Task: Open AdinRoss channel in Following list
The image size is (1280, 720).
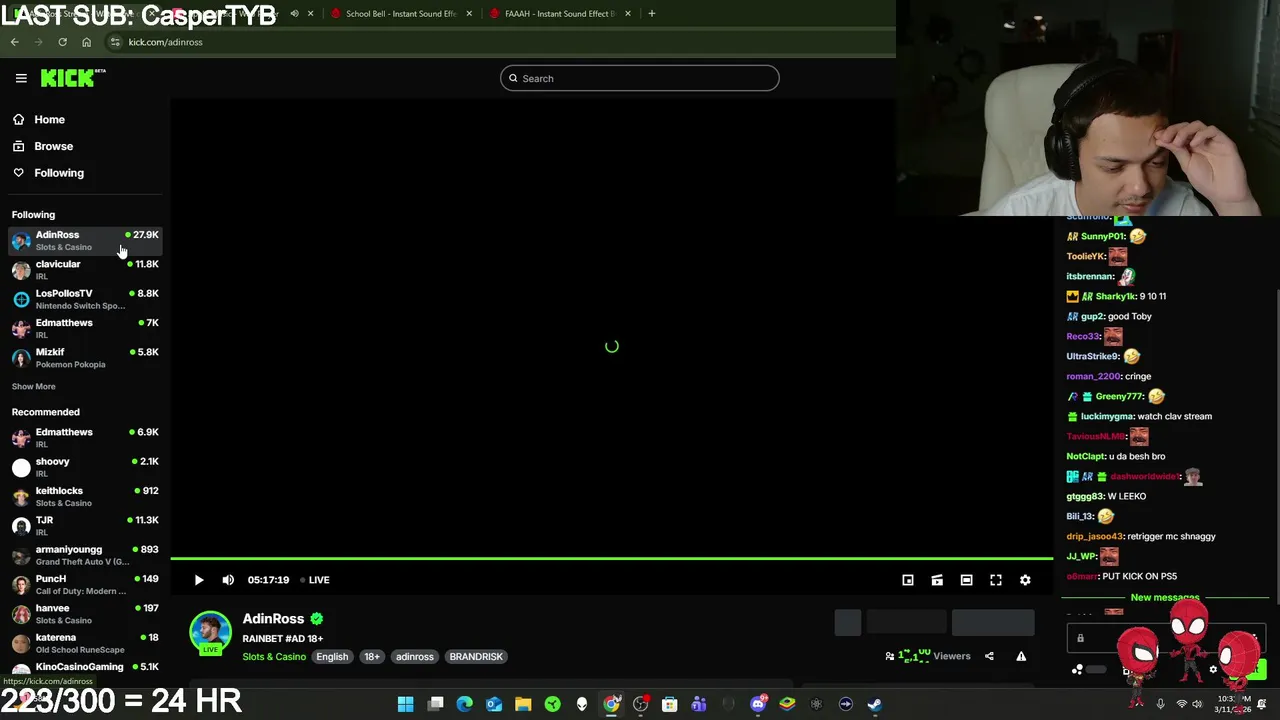Action: coord(85,240)
